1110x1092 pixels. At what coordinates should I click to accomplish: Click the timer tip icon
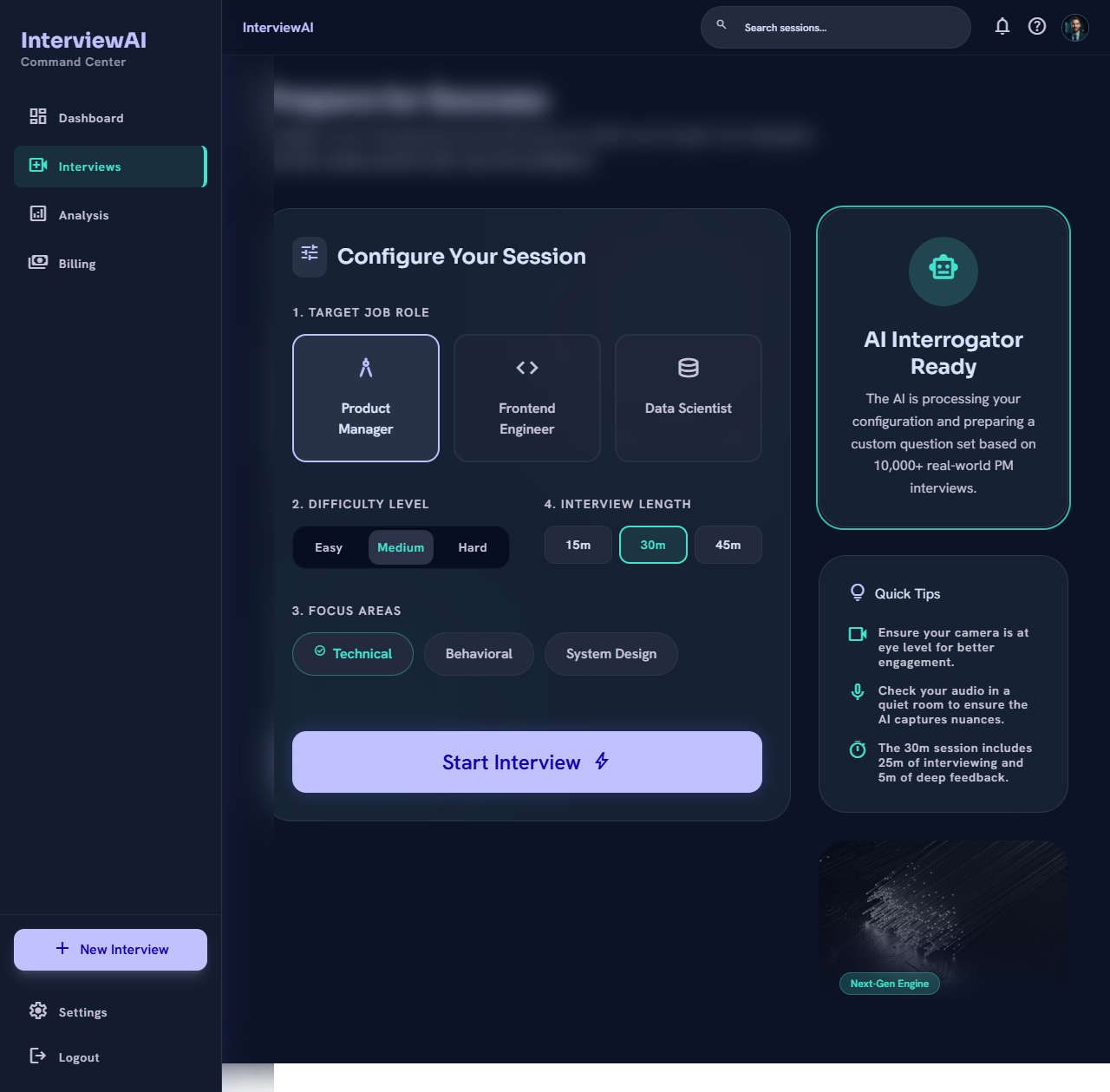click(x=858, y=749)
